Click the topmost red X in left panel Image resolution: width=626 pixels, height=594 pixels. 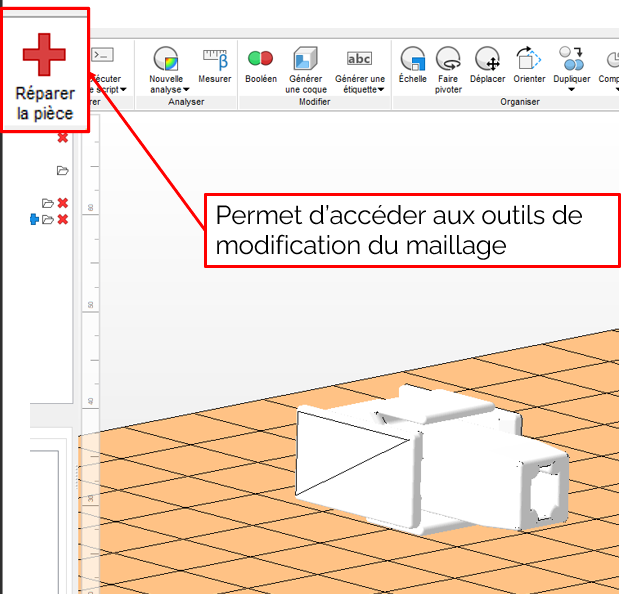[62, 137]
